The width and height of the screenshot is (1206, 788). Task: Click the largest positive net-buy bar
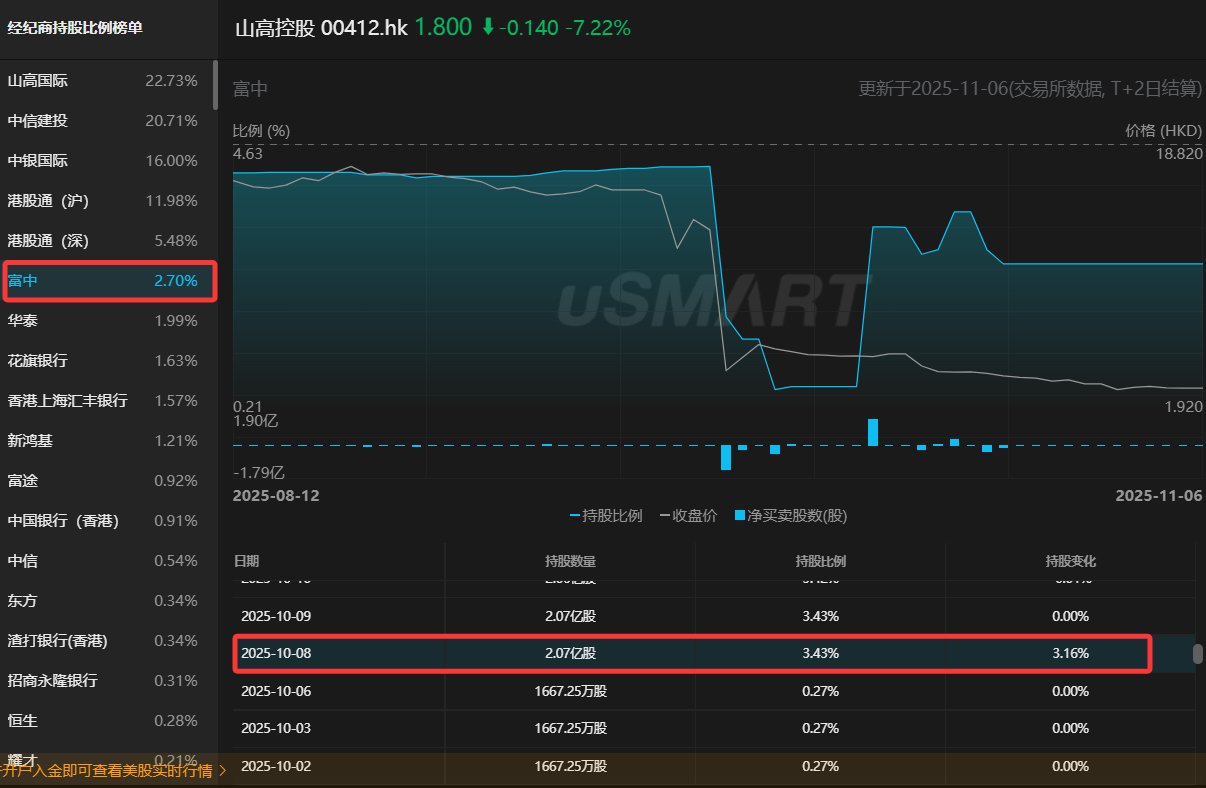[x=873, y=432]
